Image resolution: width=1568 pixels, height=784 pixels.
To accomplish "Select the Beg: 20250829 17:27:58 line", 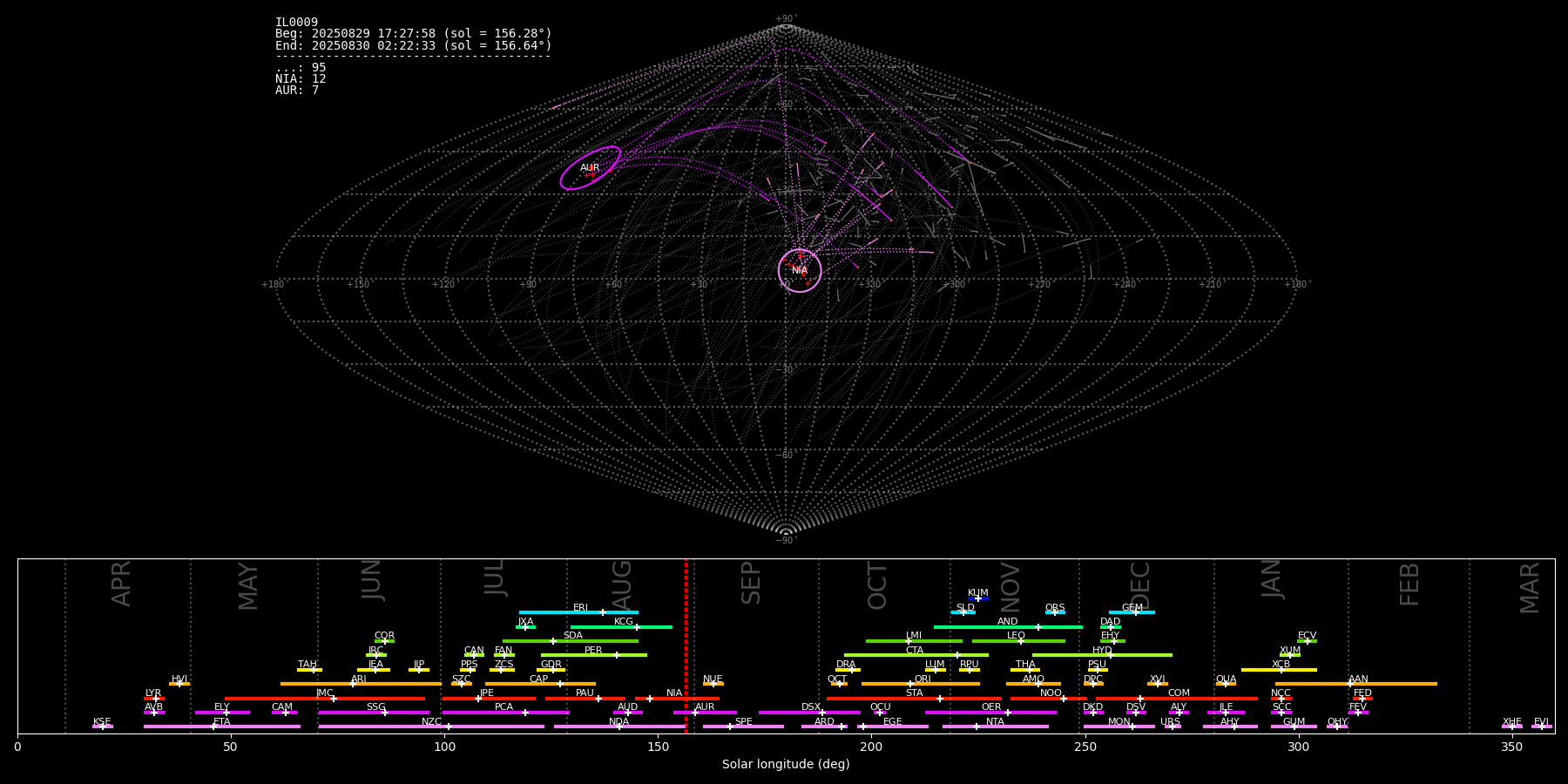I will point(414,34).
